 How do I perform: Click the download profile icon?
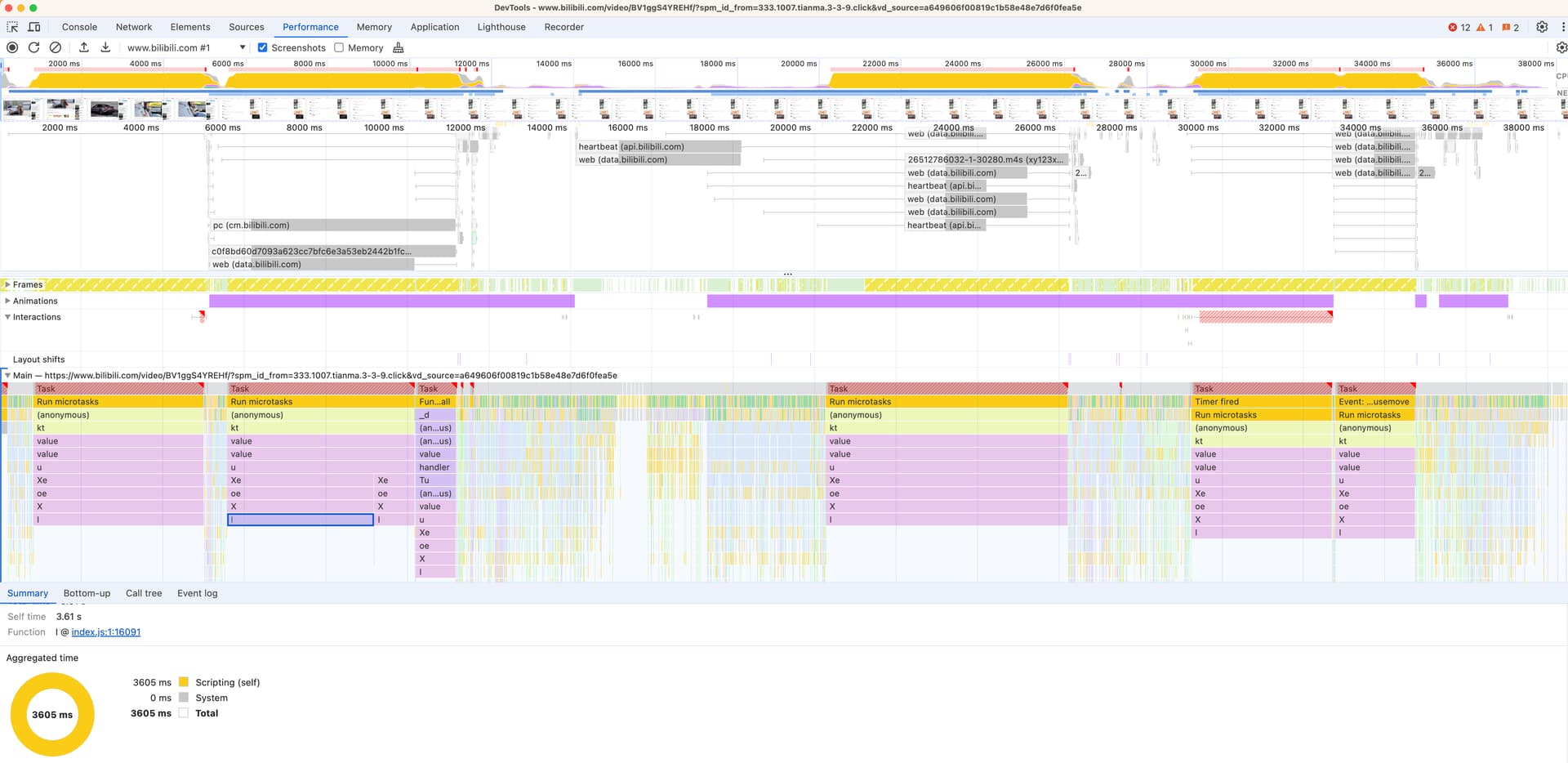click(x=105, y=47)
